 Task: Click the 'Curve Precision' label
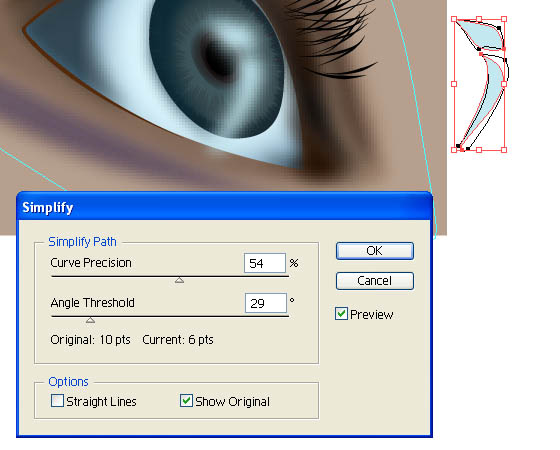click(x=91, y=263)
